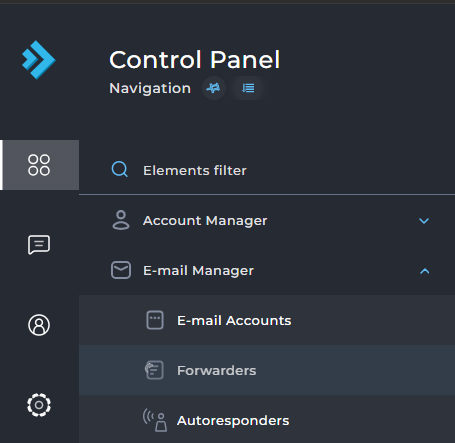The image size is (455, 443).
Task: Open the messages speech-bubble sidebar icon
Action: [x=39, y=245]
